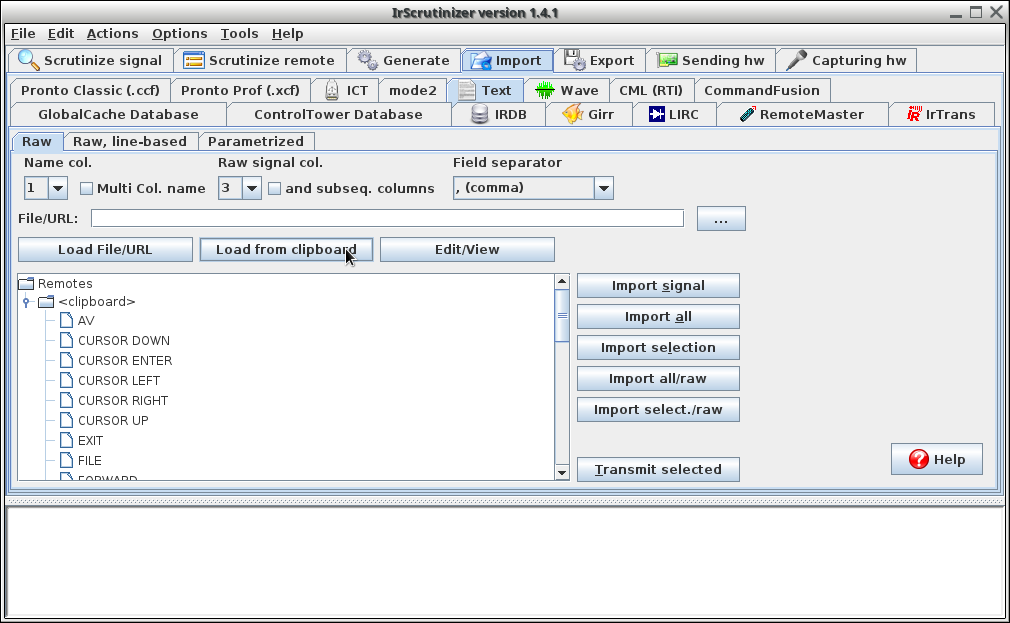
Task: Click the File/URL input field
Action: [x=387, y=218]
